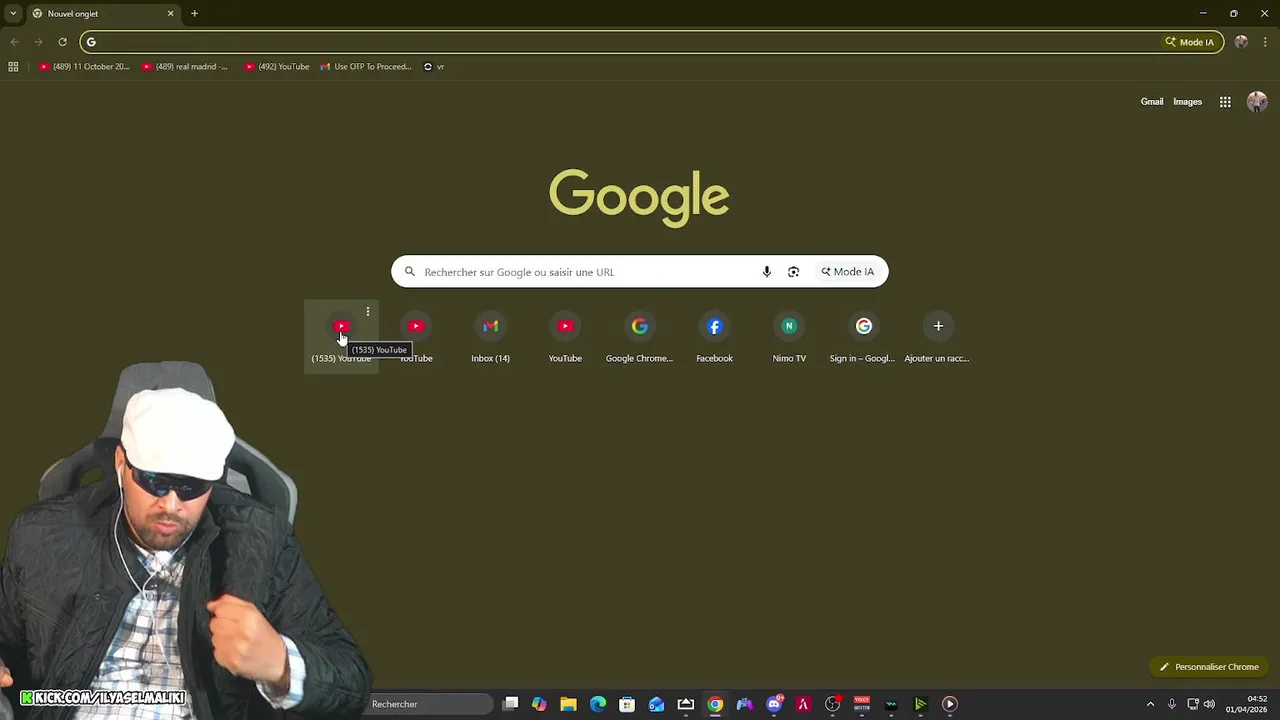
Task: Click the Mode IA button in search box
Action: click(848, 272)
